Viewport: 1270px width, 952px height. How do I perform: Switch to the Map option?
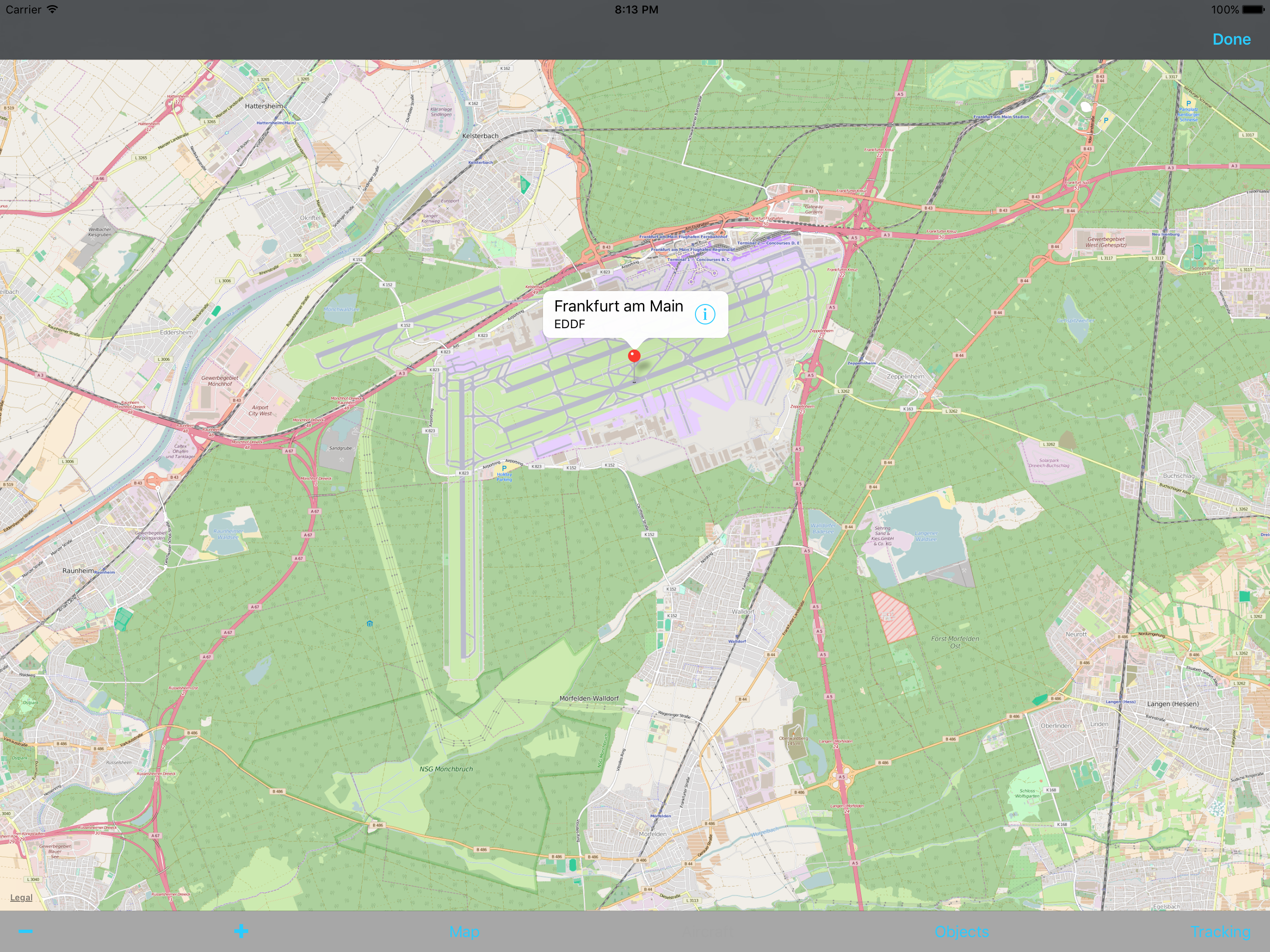click(x=464, y=932)
